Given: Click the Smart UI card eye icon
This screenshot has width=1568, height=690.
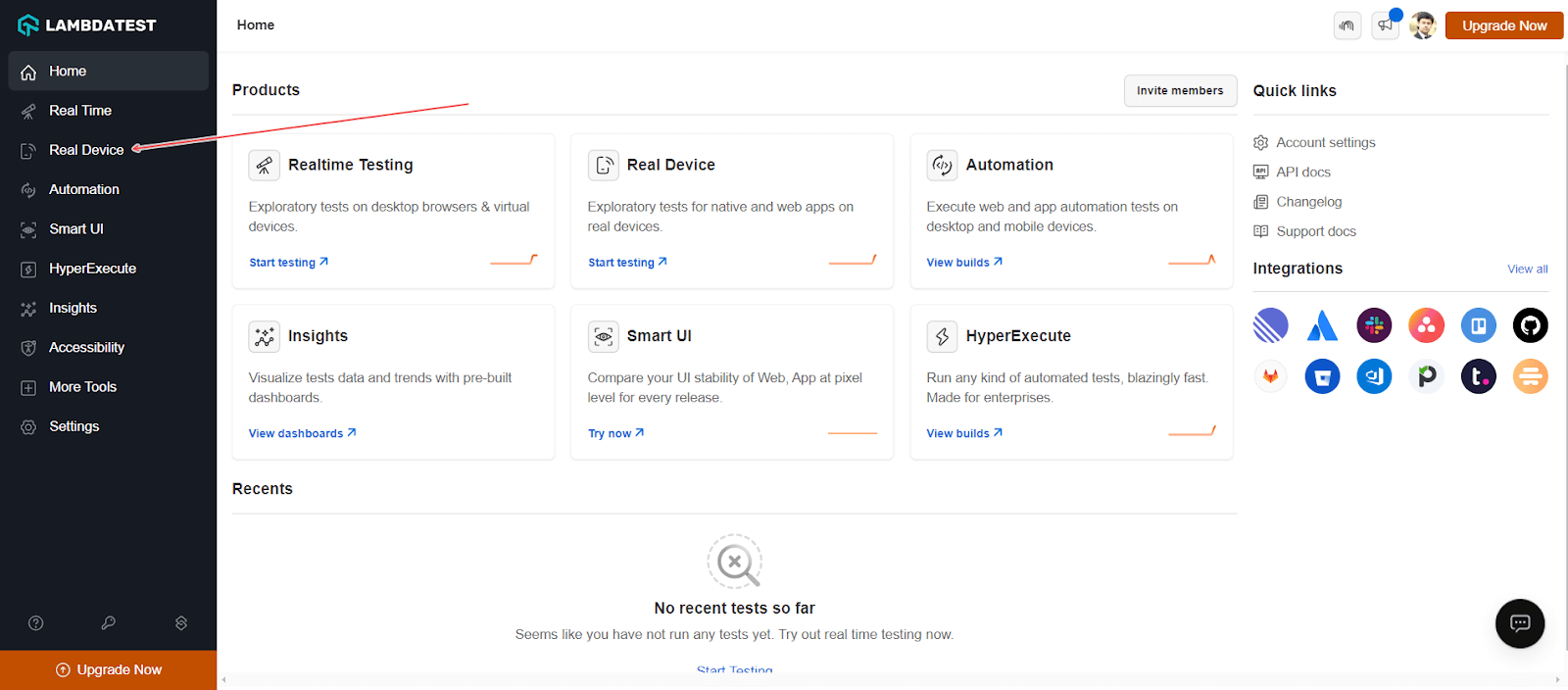Looking at the screenshot, I should 604,336.
